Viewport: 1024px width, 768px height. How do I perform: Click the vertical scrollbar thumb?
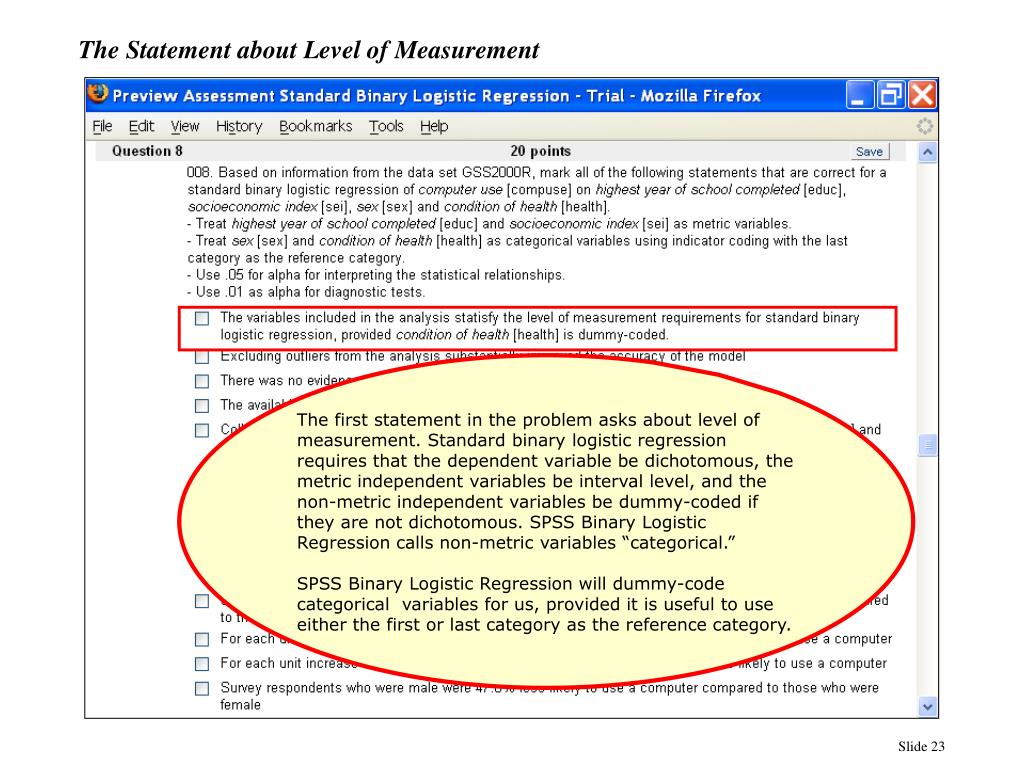point(927,445)
